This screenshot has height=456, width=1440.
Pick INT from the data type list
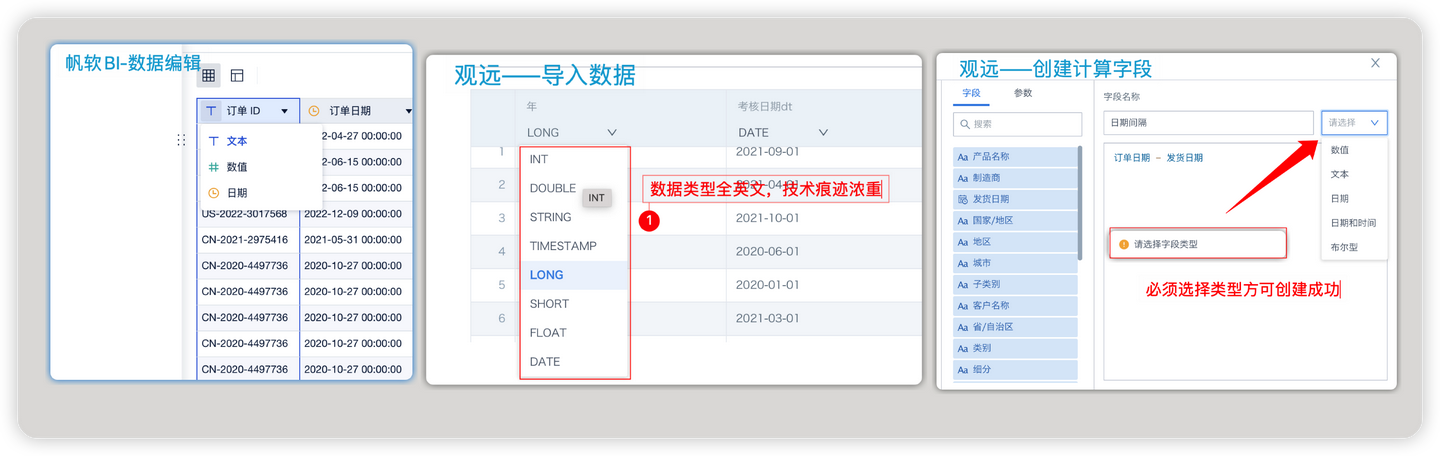(575, 159)
